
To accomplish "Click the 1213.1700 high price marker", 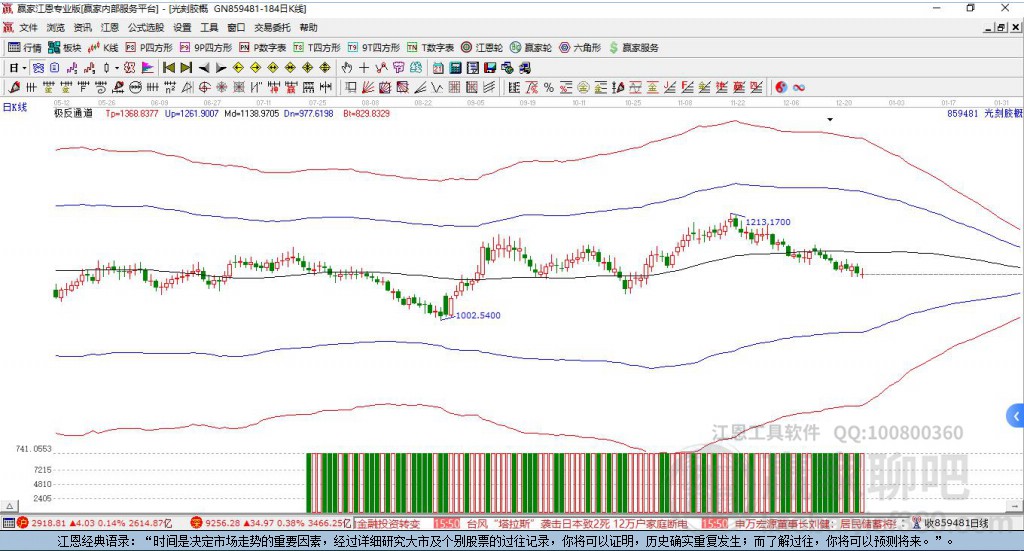I will click(x=767, y=221).
